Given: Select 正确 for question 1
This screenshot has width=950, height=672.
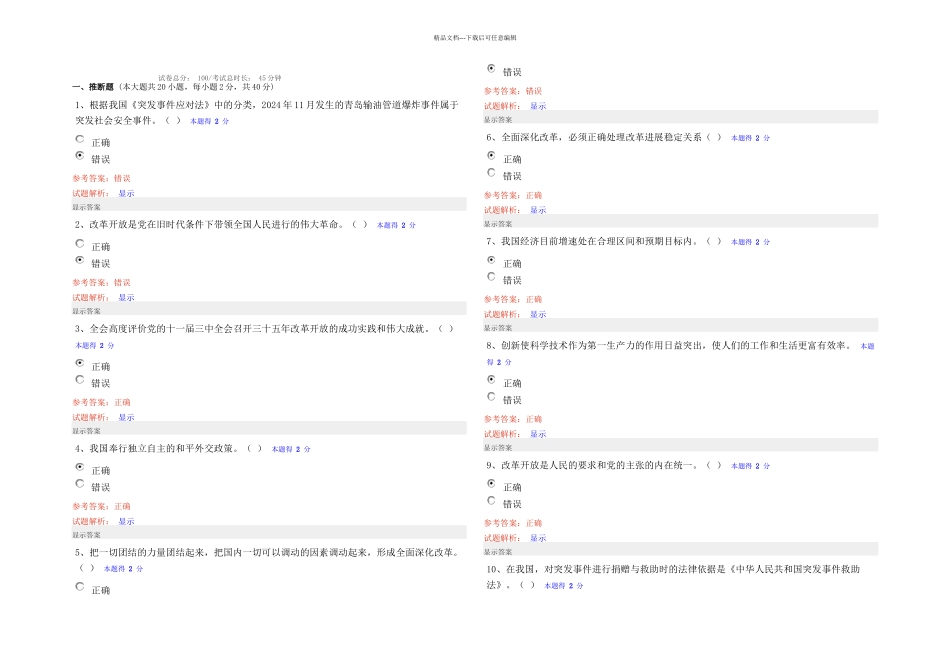Looking at the screenshot, I should [x=79, y=139].
